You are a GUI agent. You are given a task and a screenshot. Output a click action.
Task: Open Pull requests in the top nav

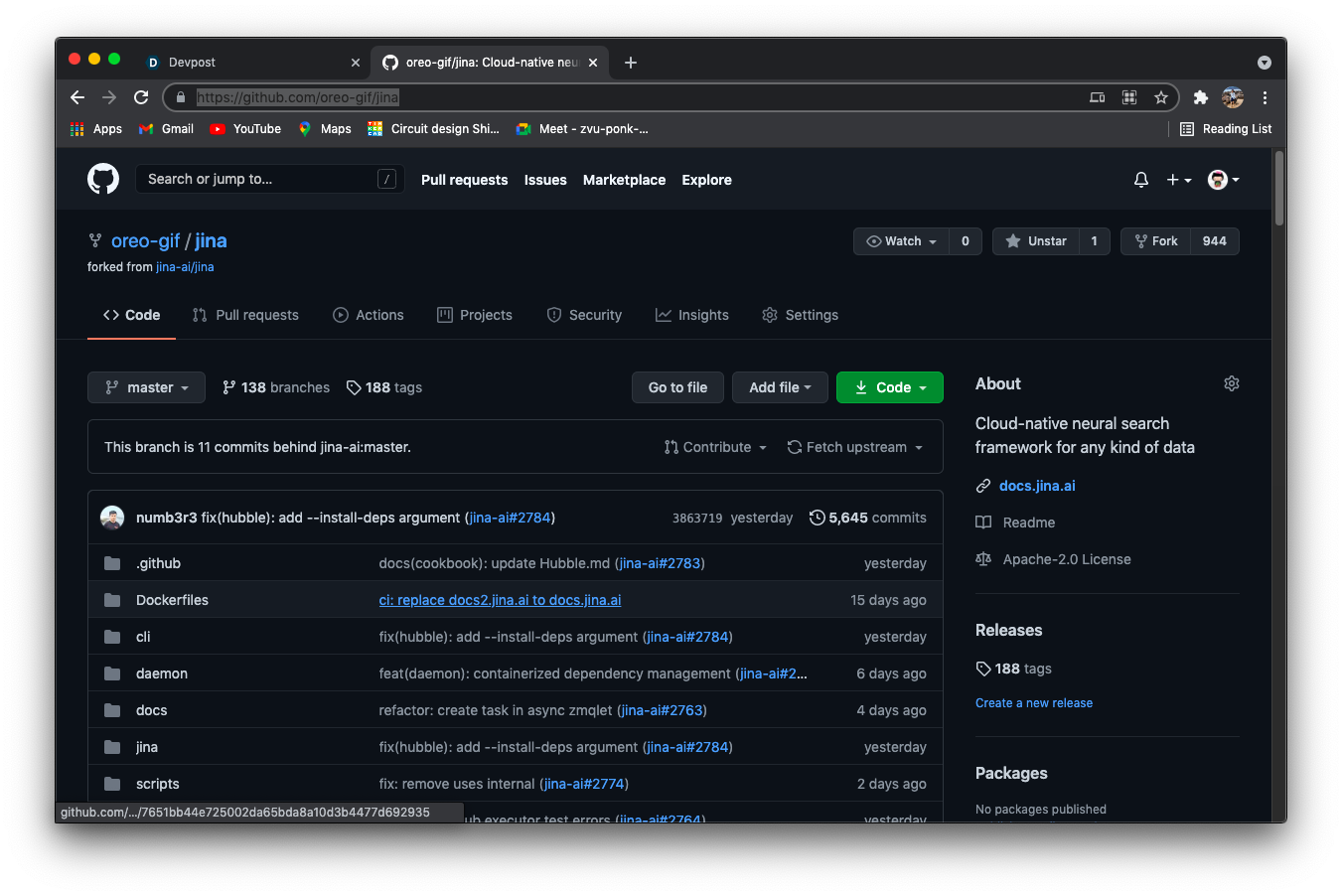(464, 180)
